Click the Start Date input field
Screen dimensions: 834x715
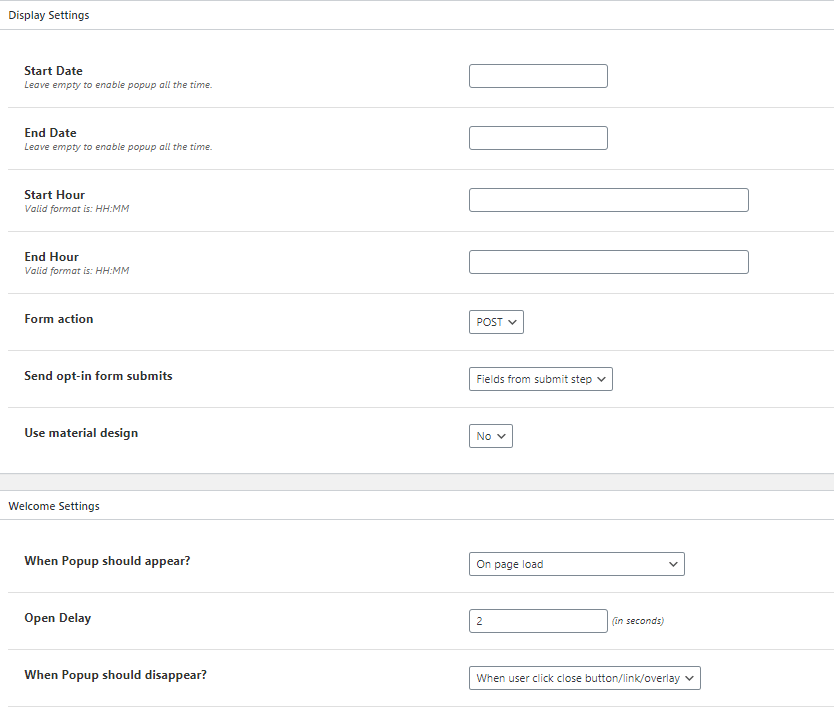(x=538, y=76)
